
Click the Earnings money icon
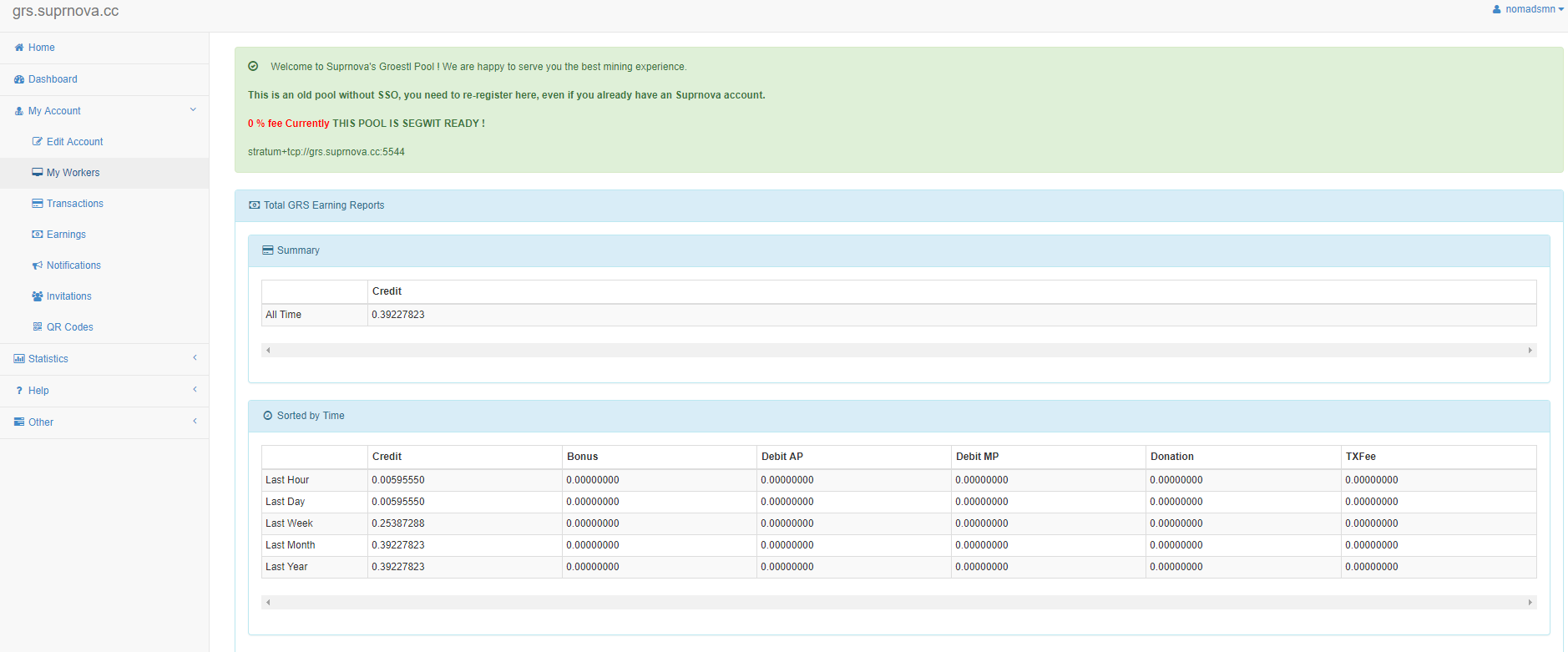(37, 235)
